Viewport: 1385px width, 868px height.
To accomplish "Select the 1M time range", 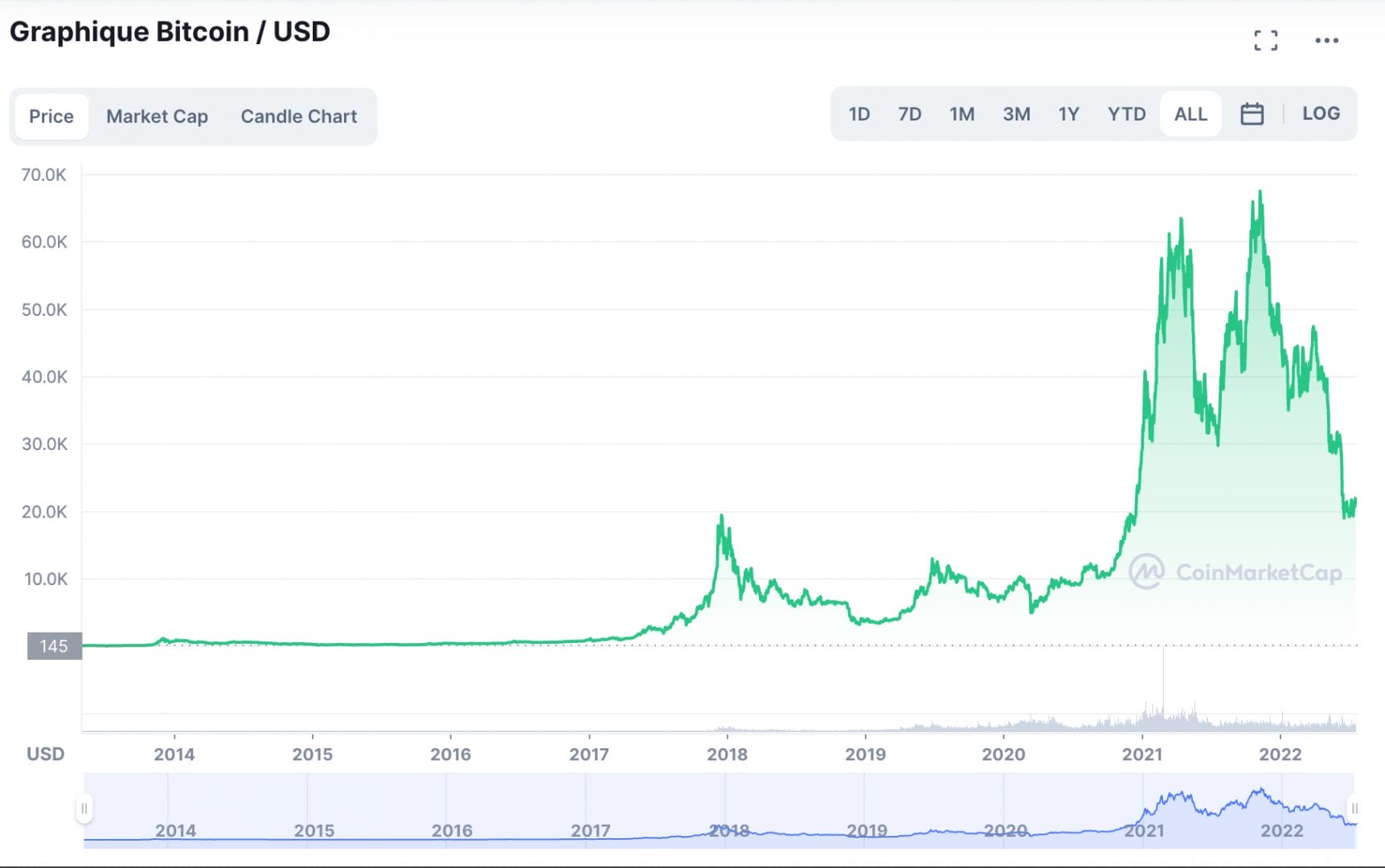I will (962, 113).
